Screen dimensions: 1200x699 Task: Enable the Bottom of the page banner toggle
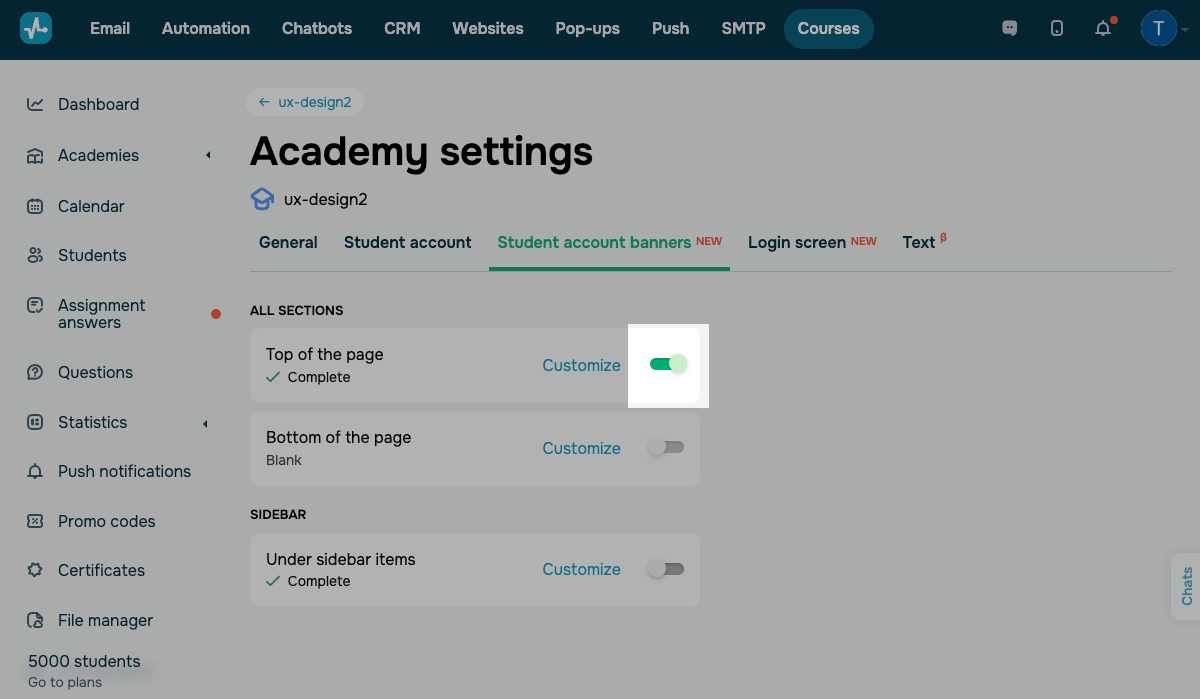pyautogui.click(x=666, y=447)
